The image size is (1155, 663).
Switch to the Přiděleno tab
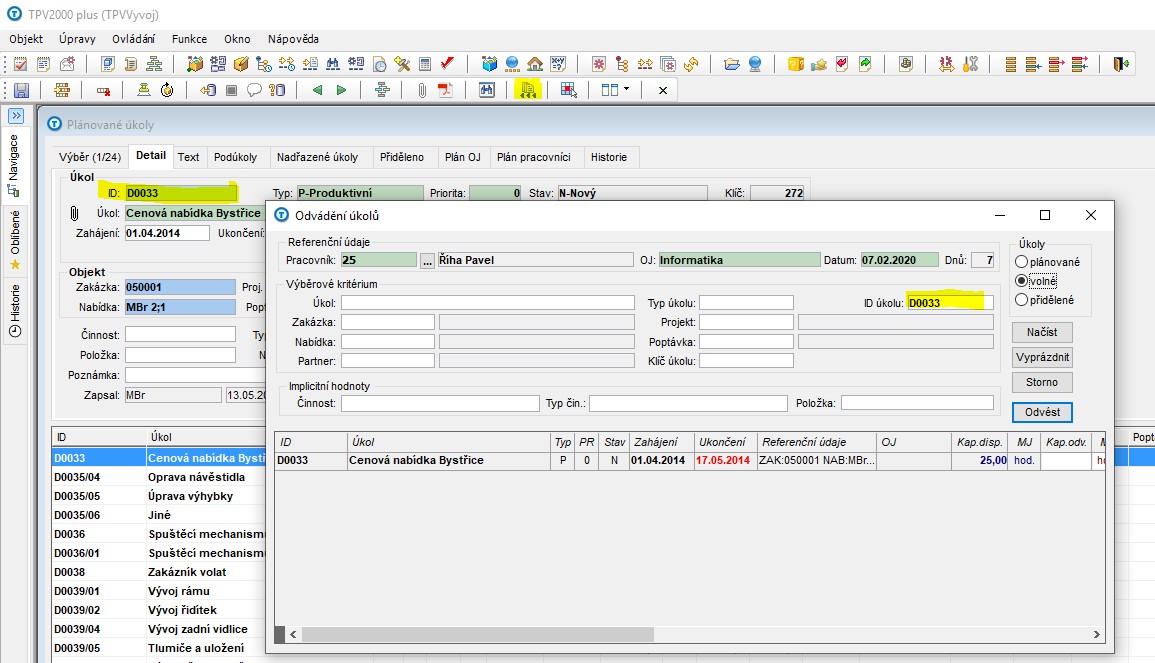(x=402, y=157)
